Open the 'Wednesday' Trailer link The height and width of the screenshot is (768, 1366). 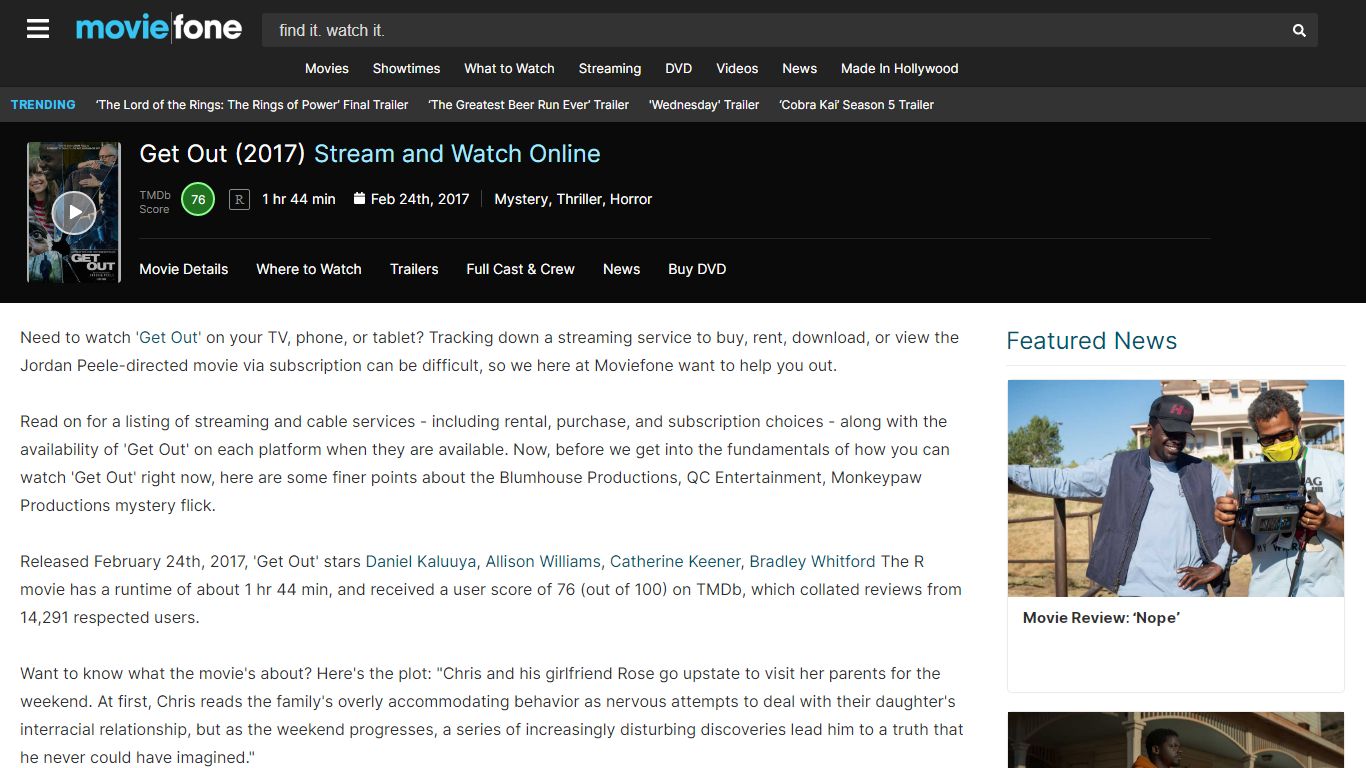704,105
